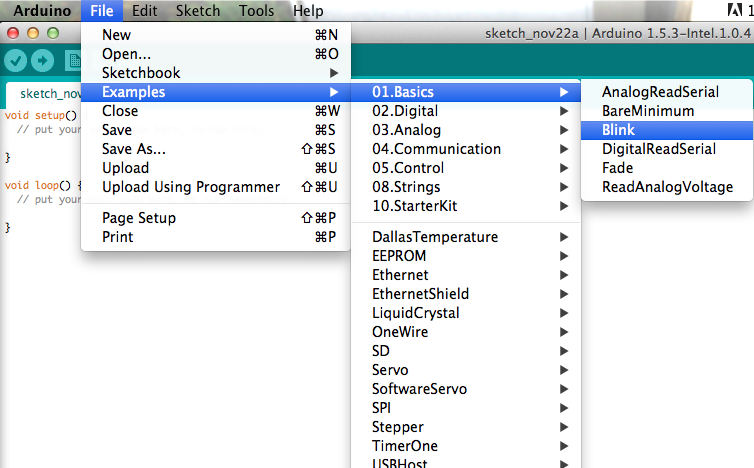The width and height of the screenshot is (754, 468).
Task: Choose Close from the File menu
Action: coord(216,111)
